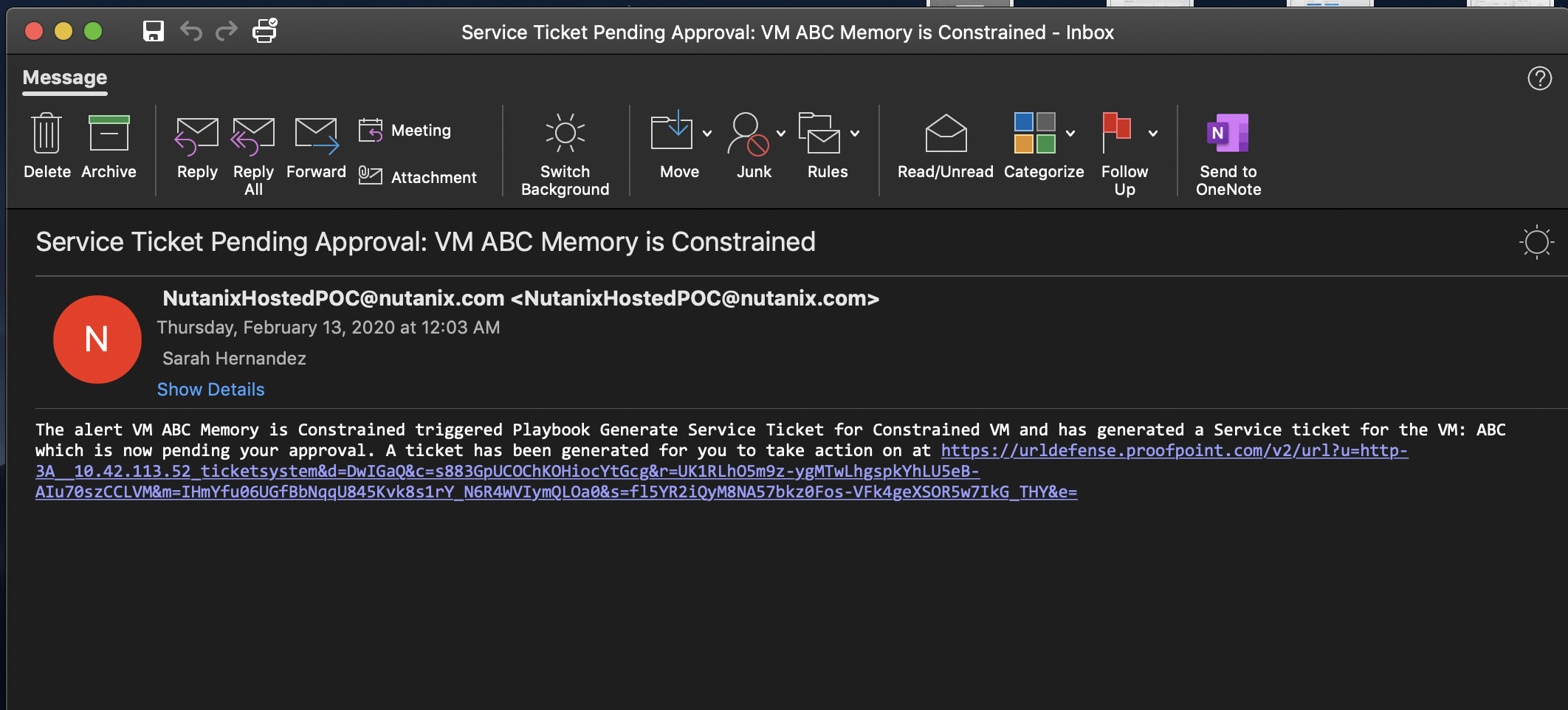Click the Save icon in title bar
The height and width of the screenshot is (710, 1568).
tap(154, 31)
